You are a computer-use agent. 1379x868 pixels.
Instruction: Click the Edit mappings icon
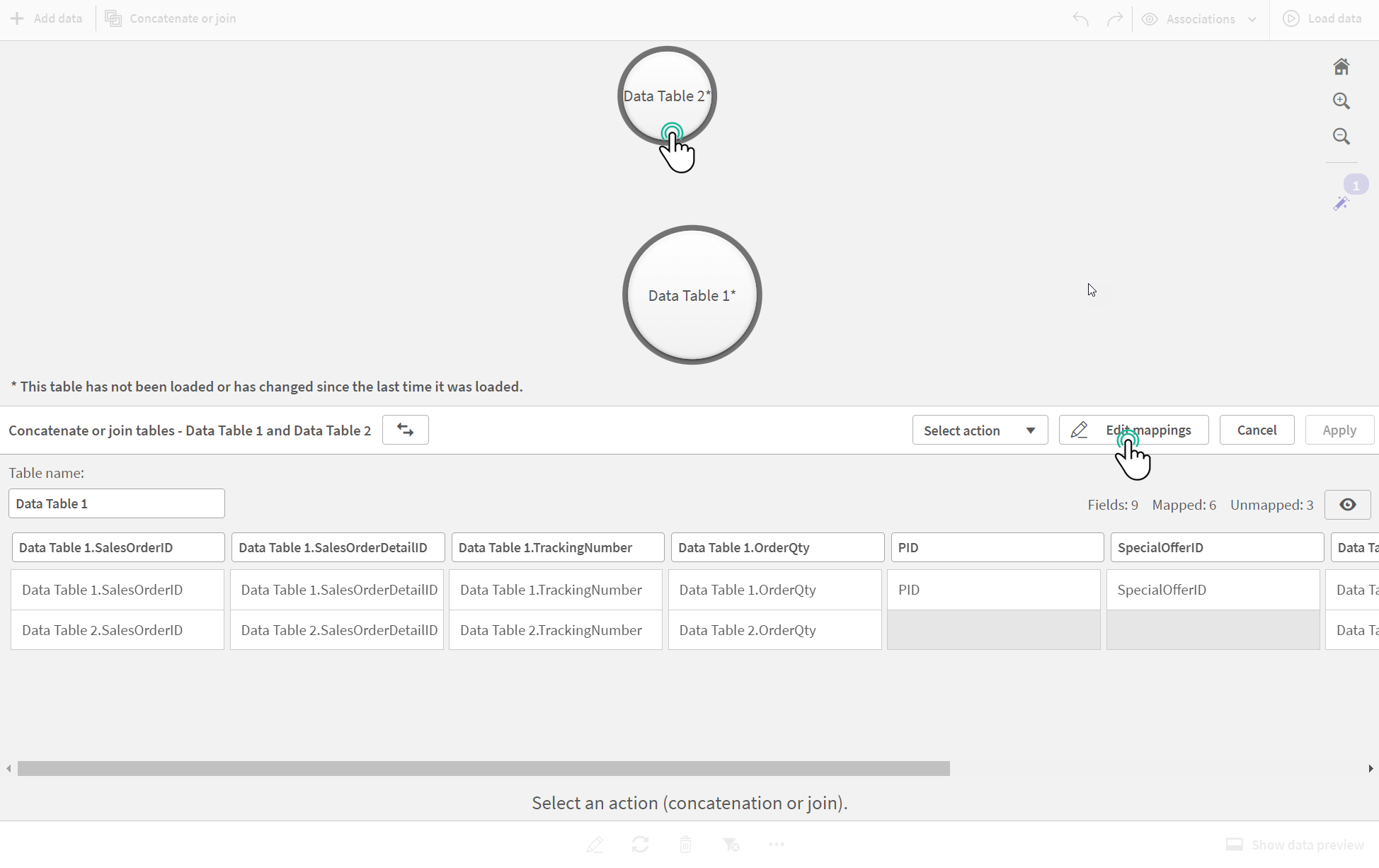click(1079, 430)
